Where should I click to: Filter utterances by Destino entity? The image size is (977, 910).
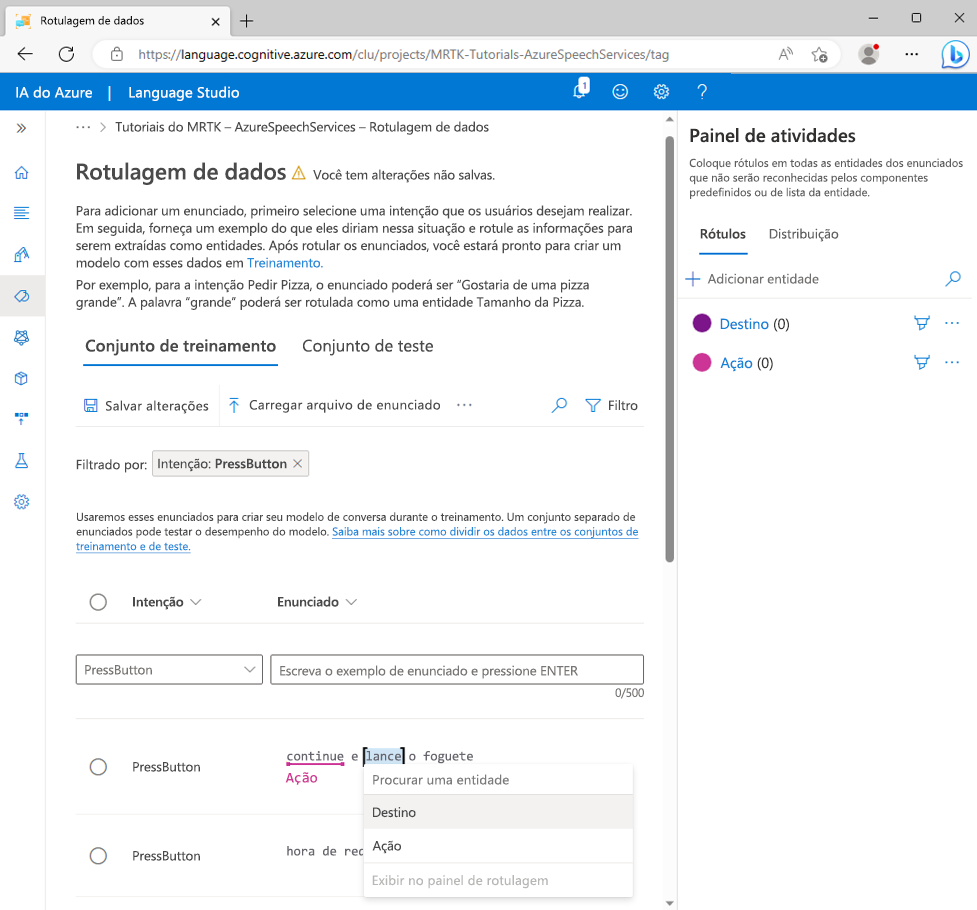[x=922, y=323]
